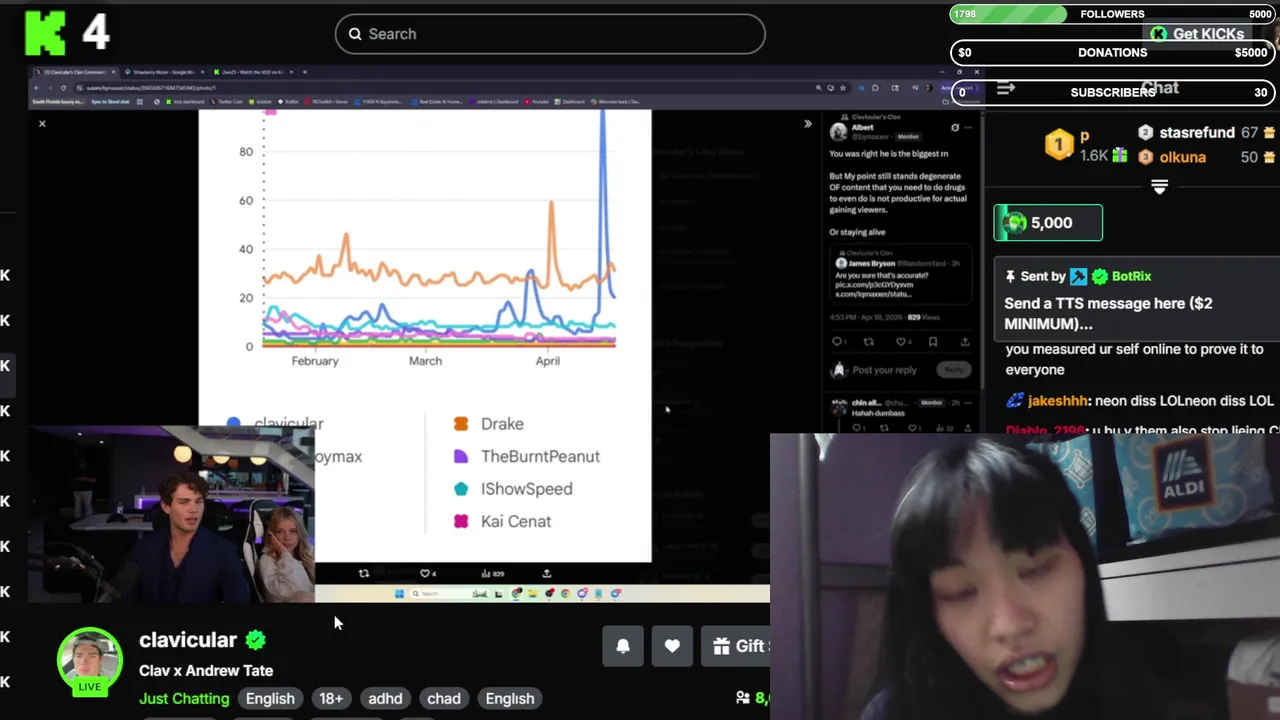The width and height of the screenshot is (1280, 720).
Task: Click the share icon below the chart photo
Action: [x=547, y=573]
